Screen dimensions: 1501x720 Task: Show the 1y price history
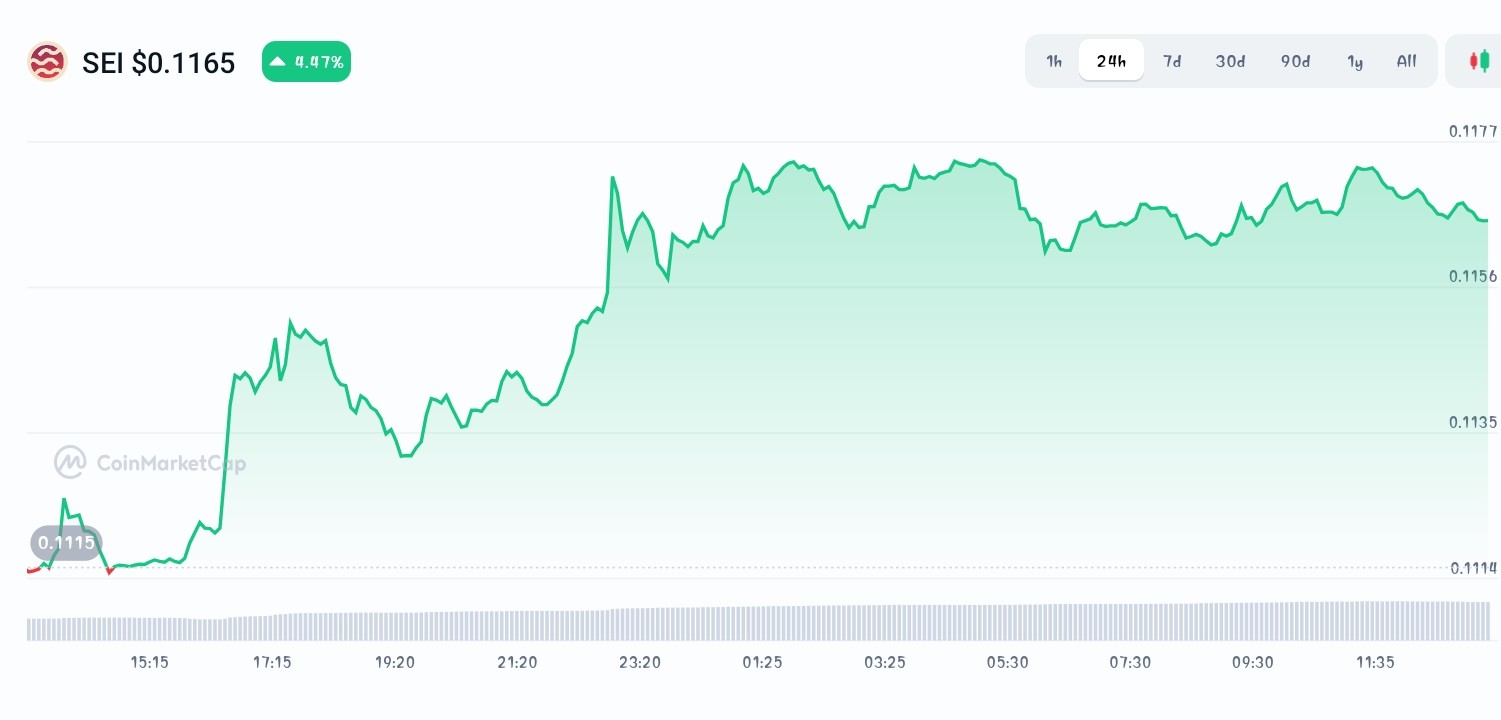pos(1355,61)
